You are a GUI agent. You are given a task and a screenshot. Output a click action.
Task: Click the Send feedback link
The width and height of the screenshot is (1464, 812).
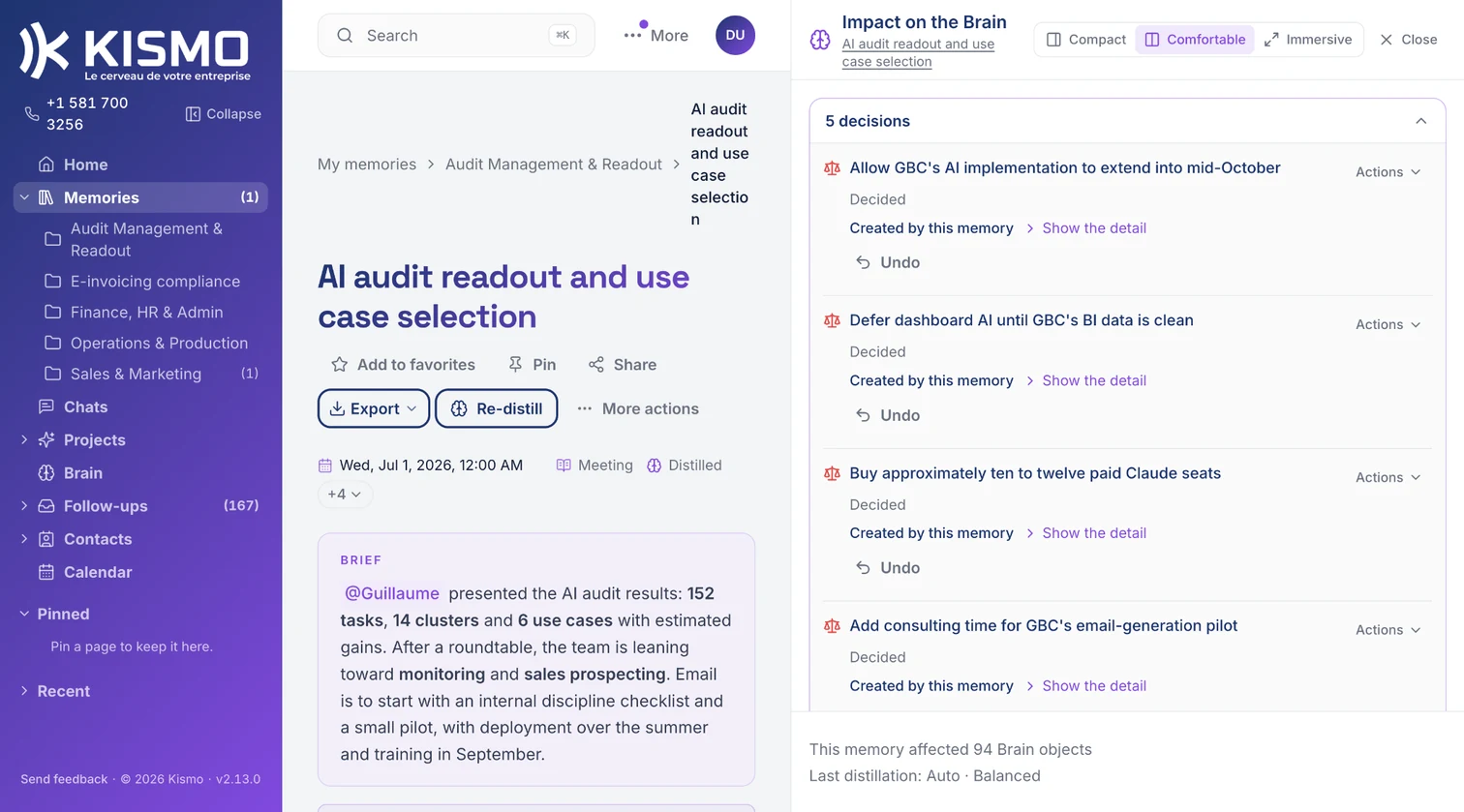click(x=64, y=779)
